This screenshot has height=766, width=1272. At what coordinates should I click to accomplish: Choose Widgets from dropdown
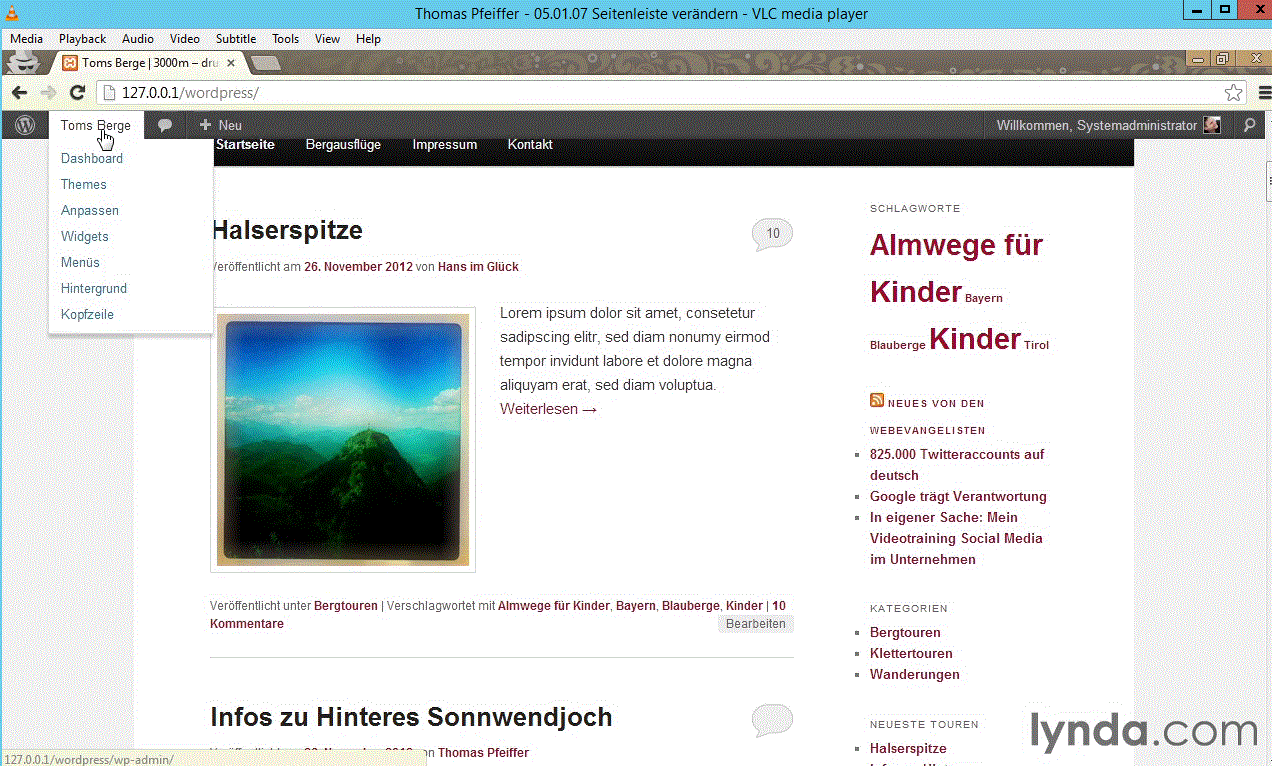click(x=85, y=236)
